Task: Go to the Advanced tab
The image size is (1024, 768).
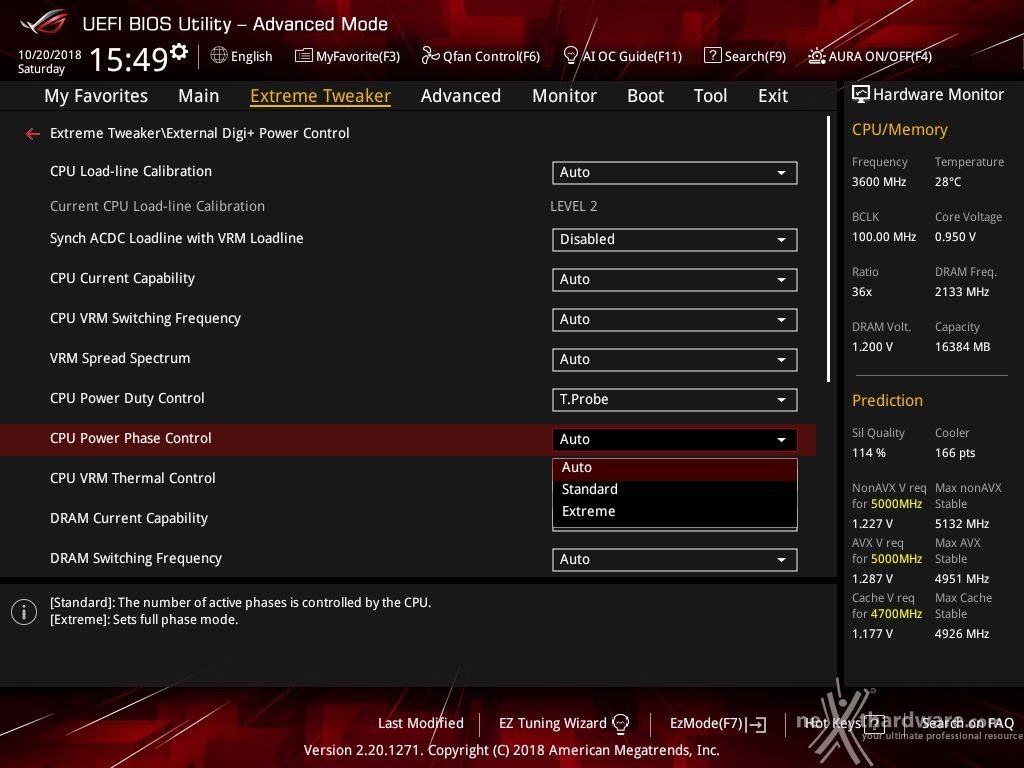Action: click(x=461, y=96)
